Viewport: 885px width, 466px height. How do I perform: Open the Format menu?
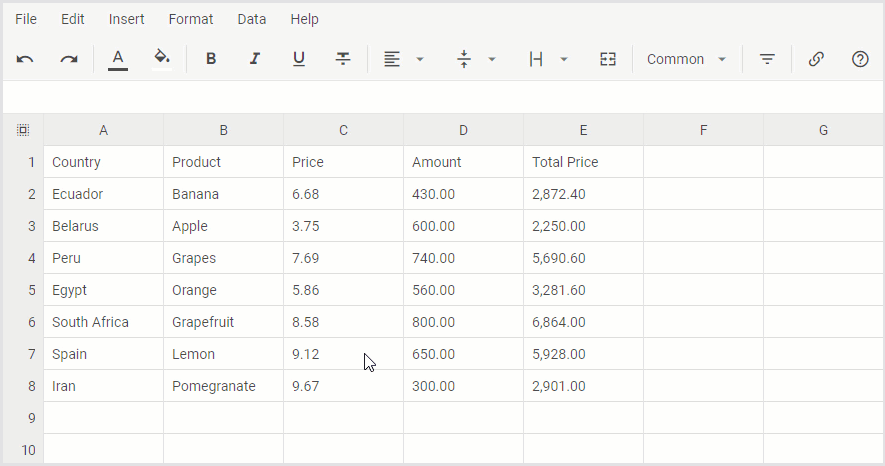[191, 19]
